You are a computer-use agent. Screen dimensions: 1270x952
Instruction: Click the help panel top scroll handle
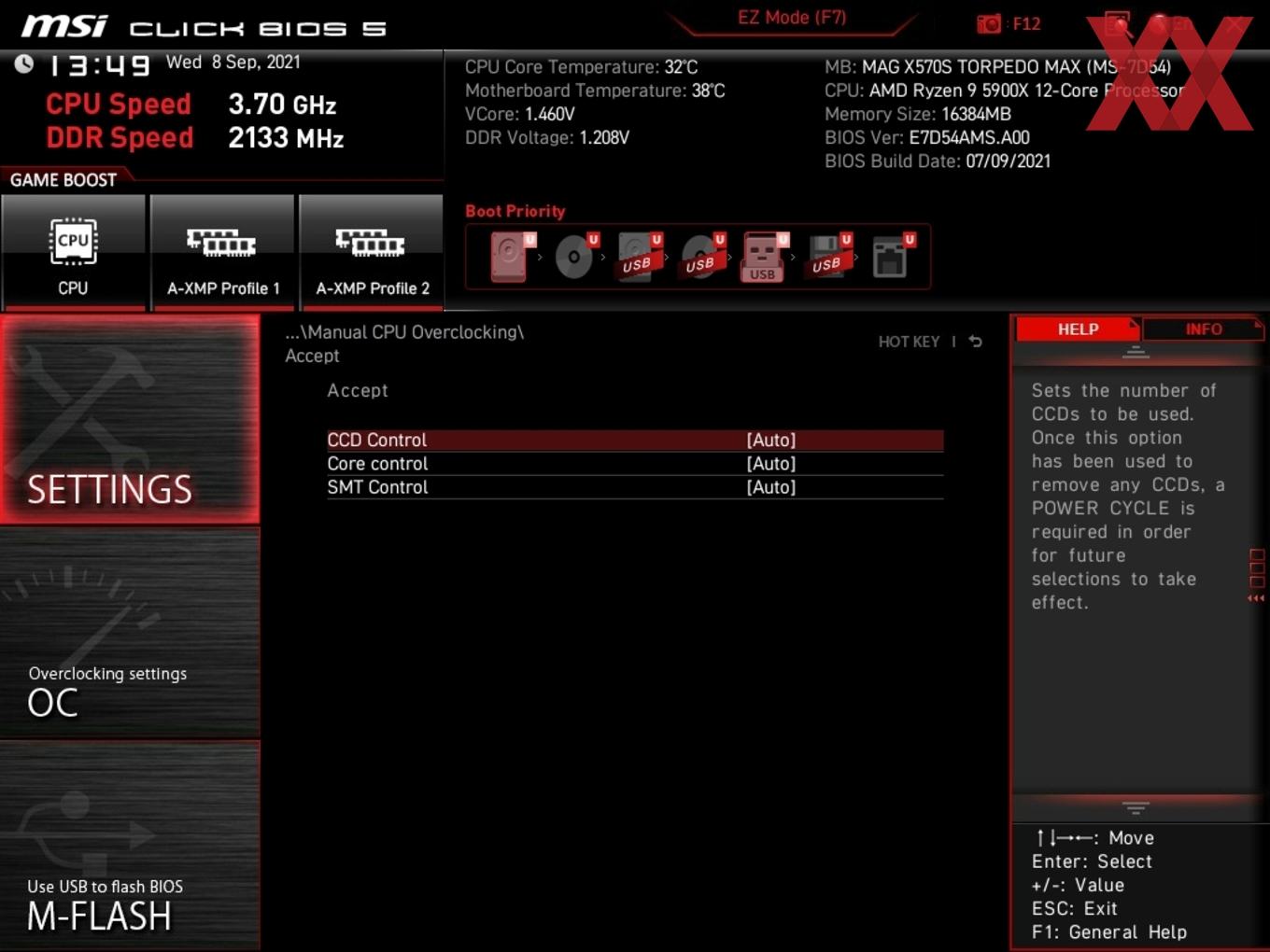click(x=1136, y=353)
